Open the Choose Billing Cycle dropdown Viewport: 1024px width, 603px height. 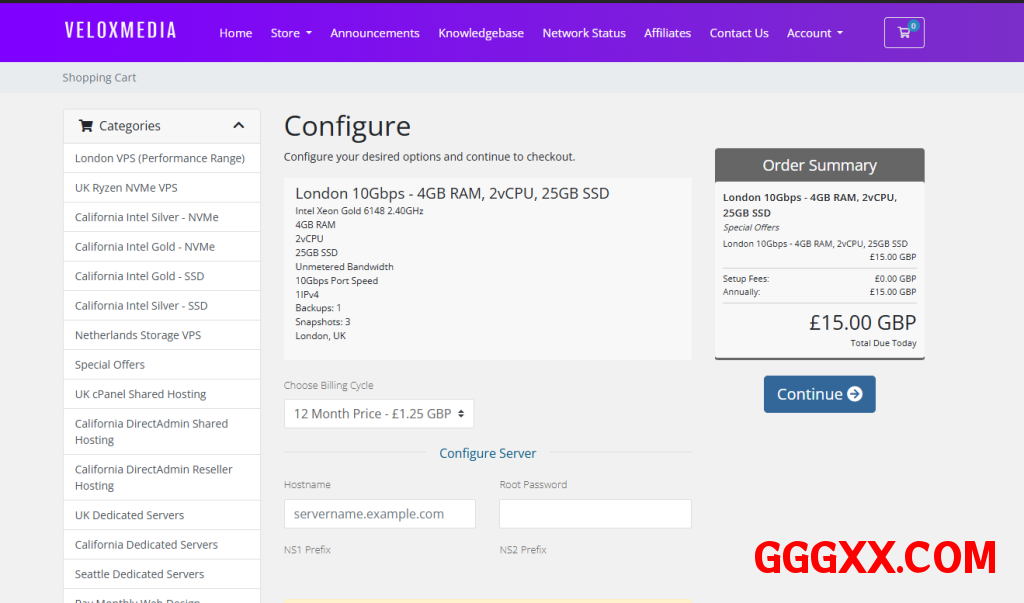(x=379, y=414)
